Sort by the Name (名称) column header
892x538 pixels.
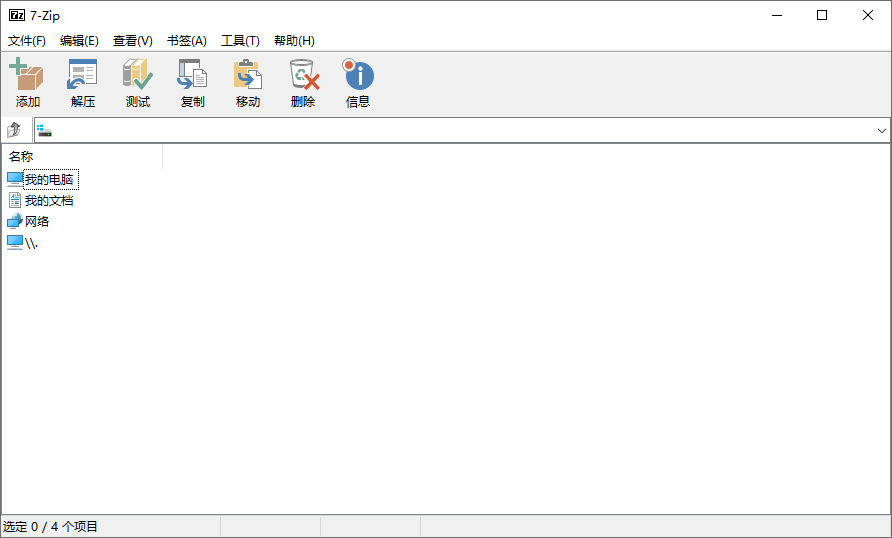[x=80, y=156]
